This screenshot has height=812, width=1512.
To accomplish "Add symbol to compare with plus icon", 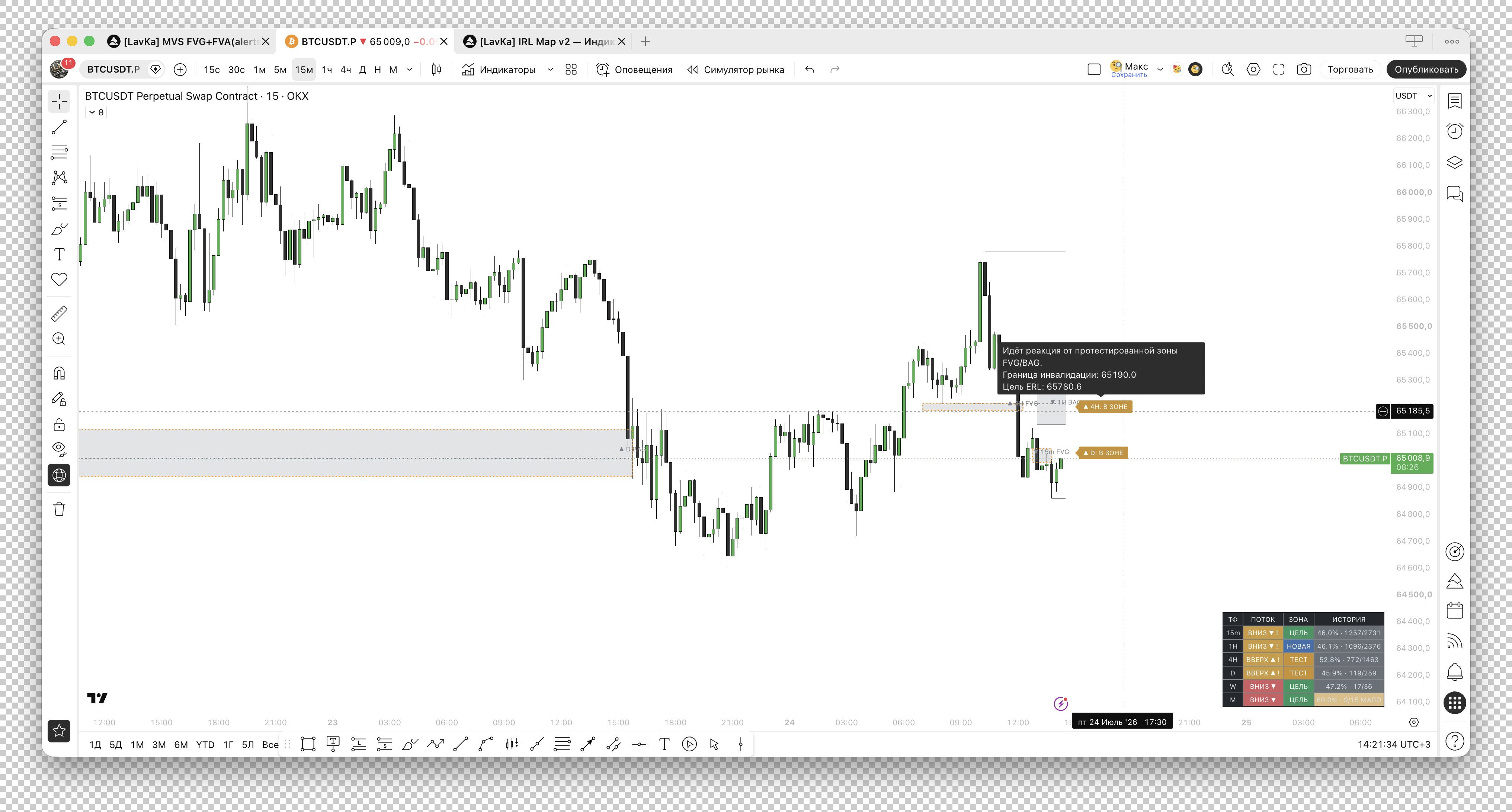I will pyautogui.click(x=180, y=69).
